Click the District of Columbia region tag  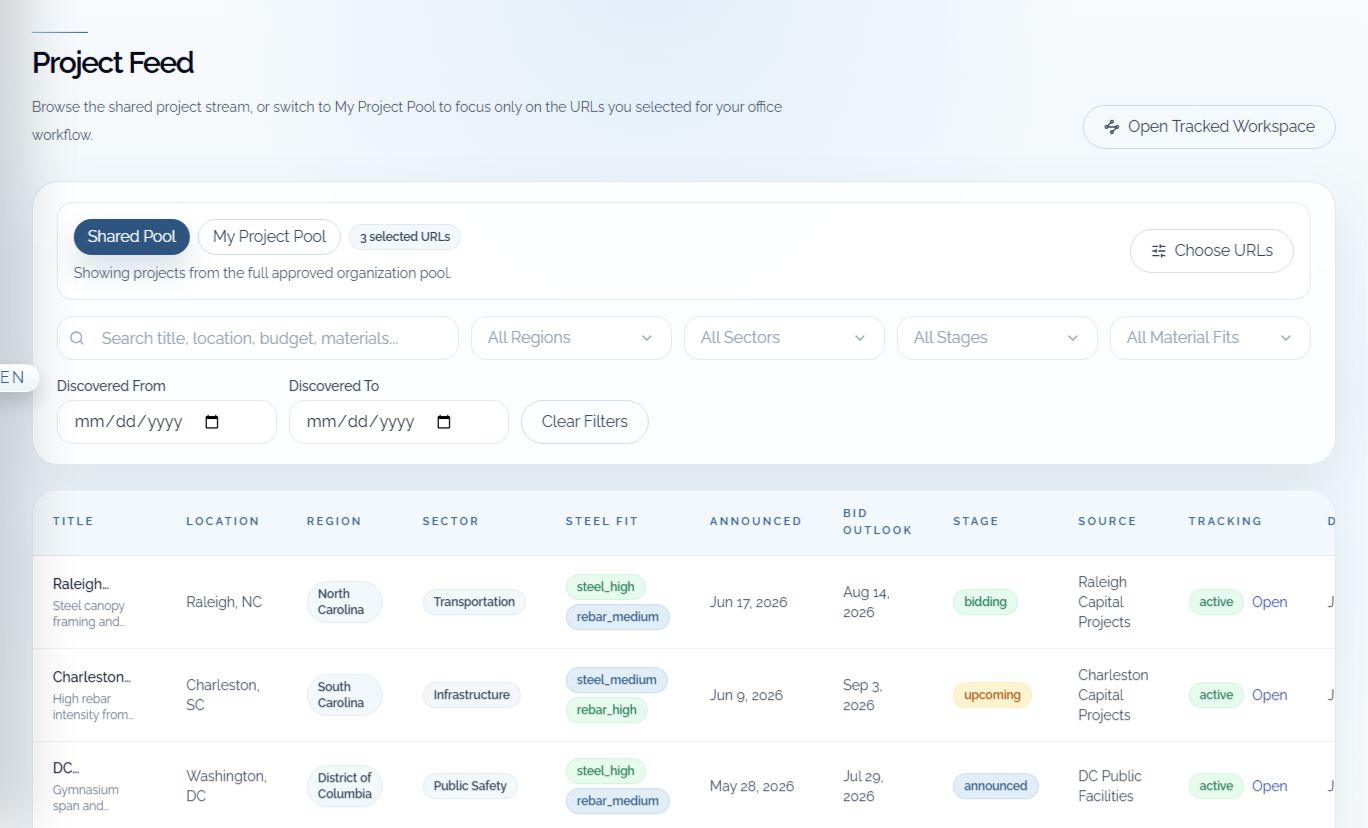(344, 786)
